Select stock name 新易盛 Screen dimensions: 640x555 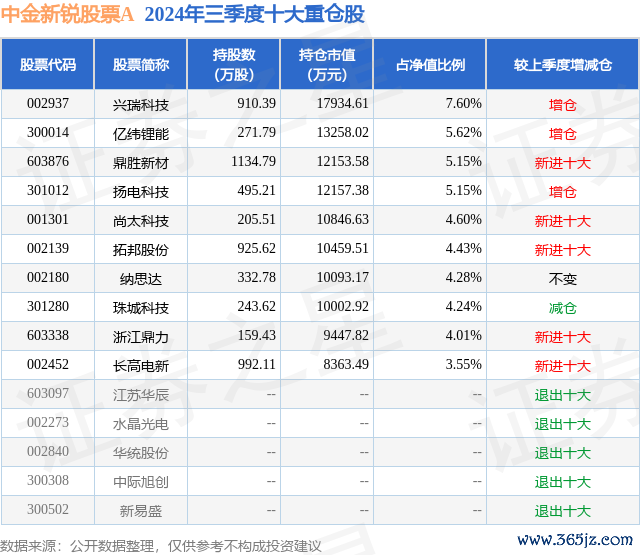point(141,511)
